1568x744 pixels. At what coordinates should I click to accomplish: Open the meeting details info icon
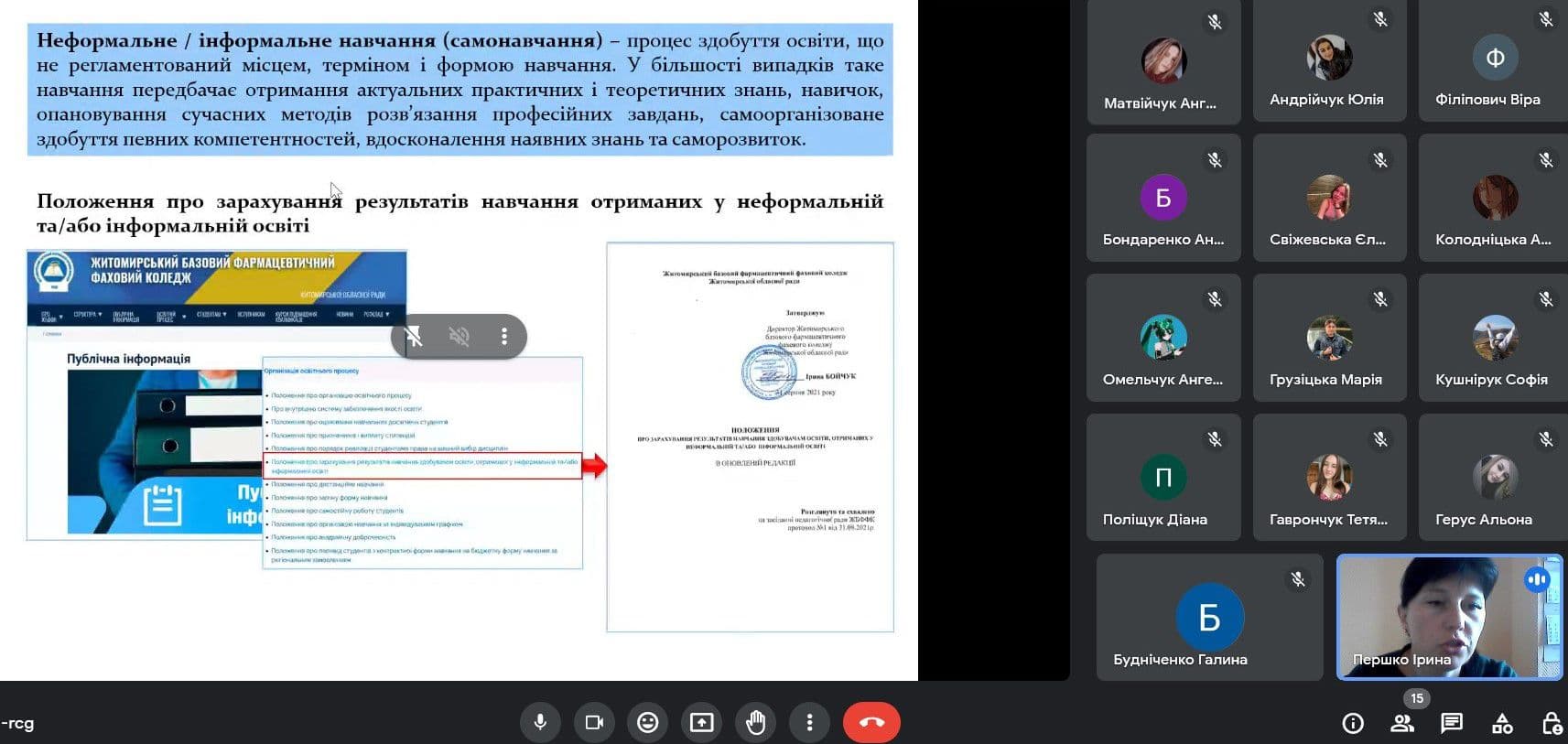coord(1353,724)
